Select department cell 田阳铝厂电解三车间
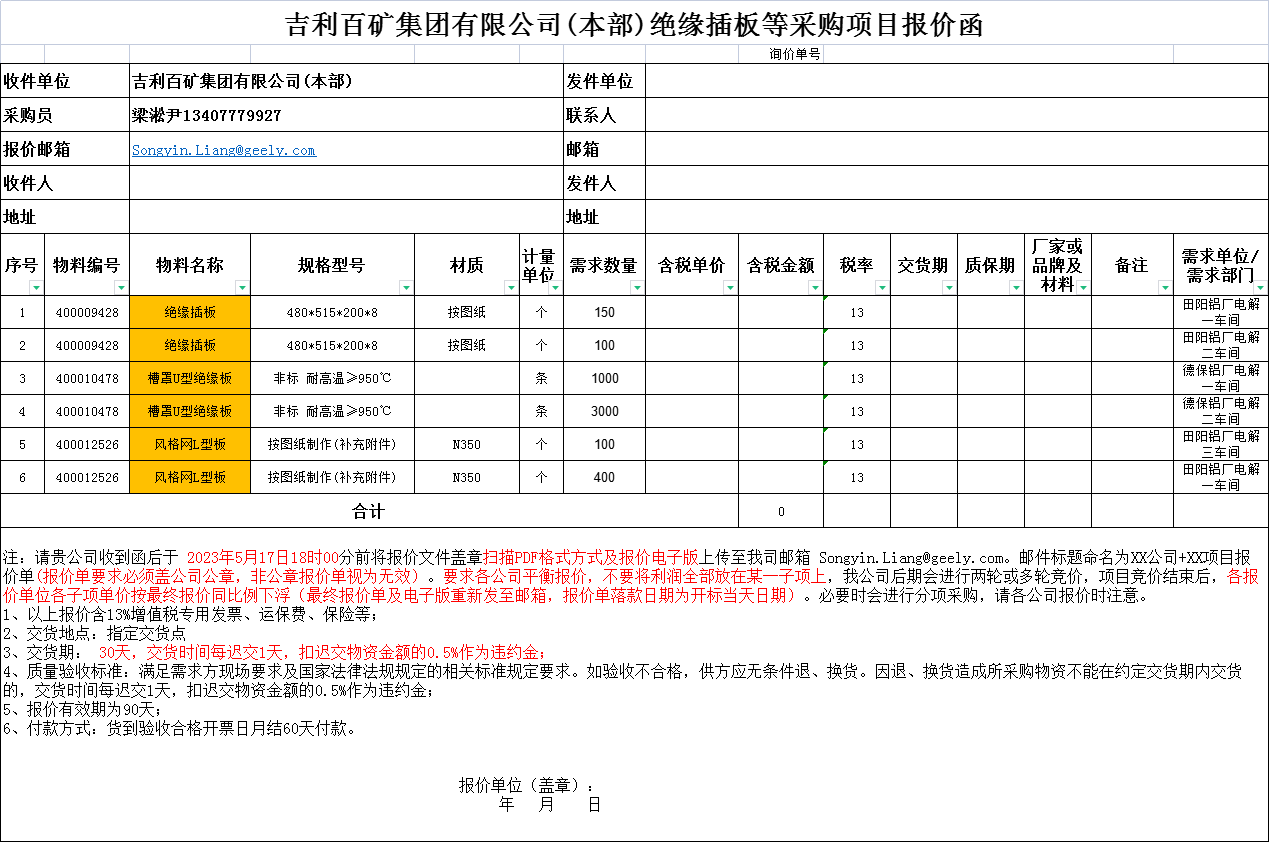This screenshot has width=1269, height=842. pyautogui.click(x=1220, y=444)
